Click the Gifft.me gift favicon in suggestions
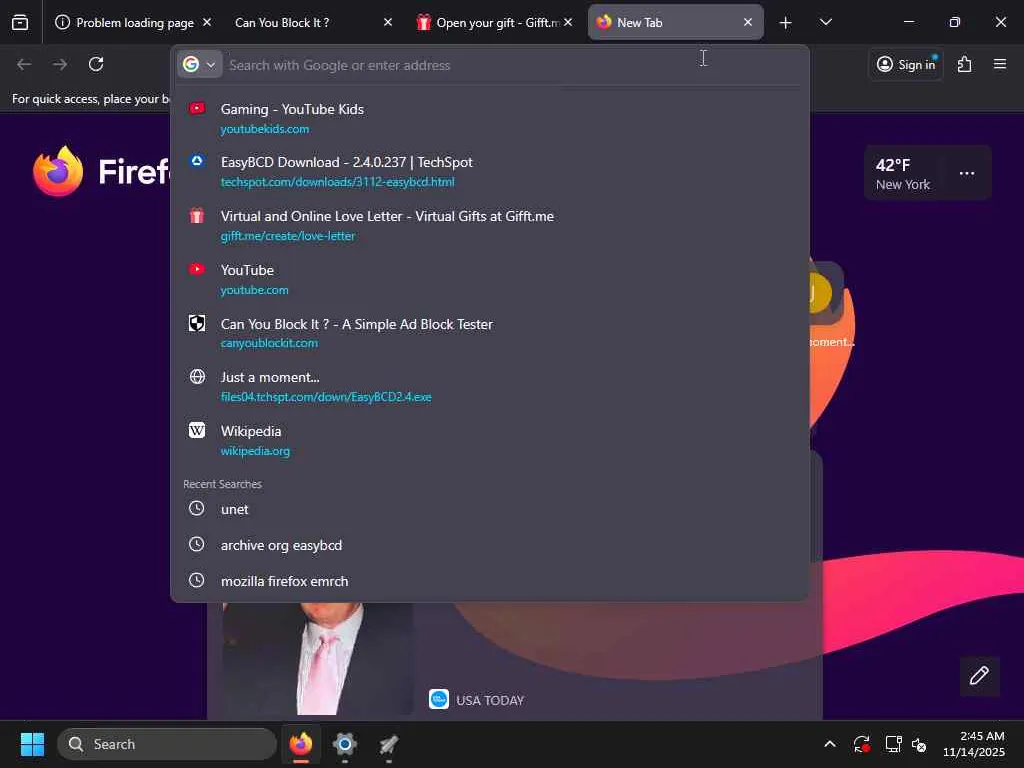Viewport: 1024px width, 768px height. (197, 216)
